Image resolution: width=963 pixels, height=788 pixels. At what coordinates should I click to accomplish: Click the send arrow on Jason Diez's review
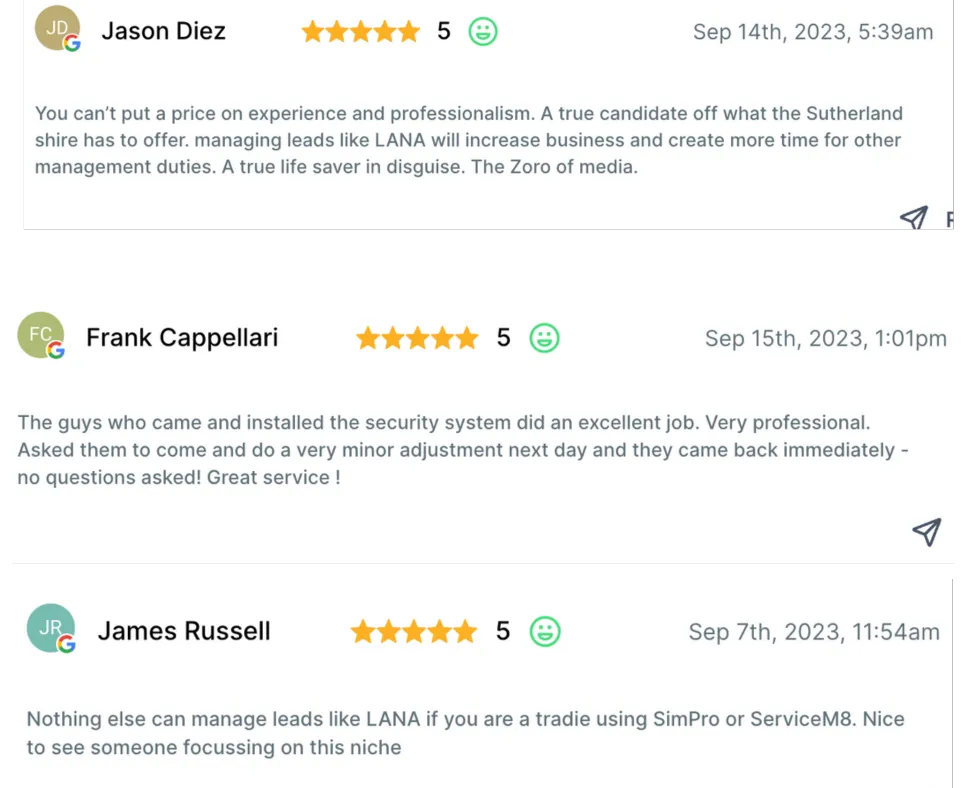click(914, 219)
